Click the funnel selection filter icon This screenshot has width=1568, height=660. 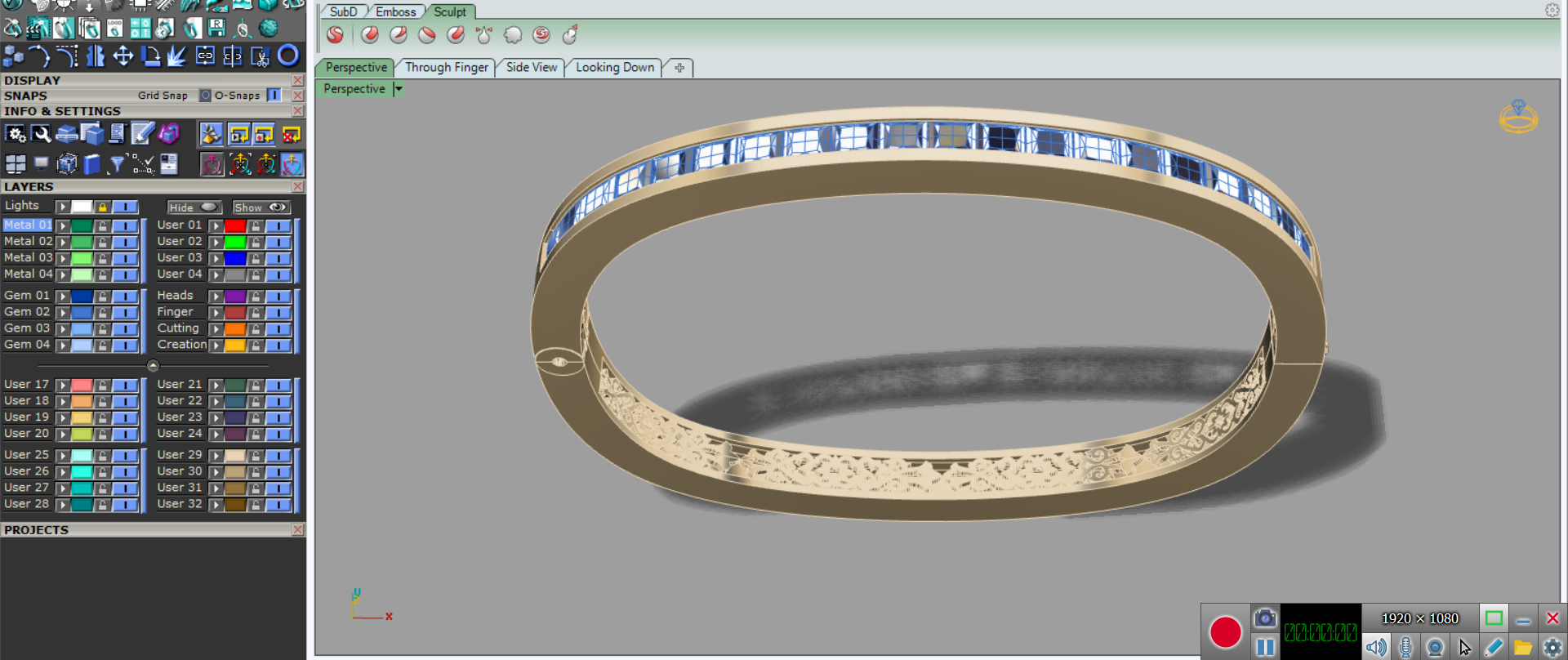[x=117, y=165]
